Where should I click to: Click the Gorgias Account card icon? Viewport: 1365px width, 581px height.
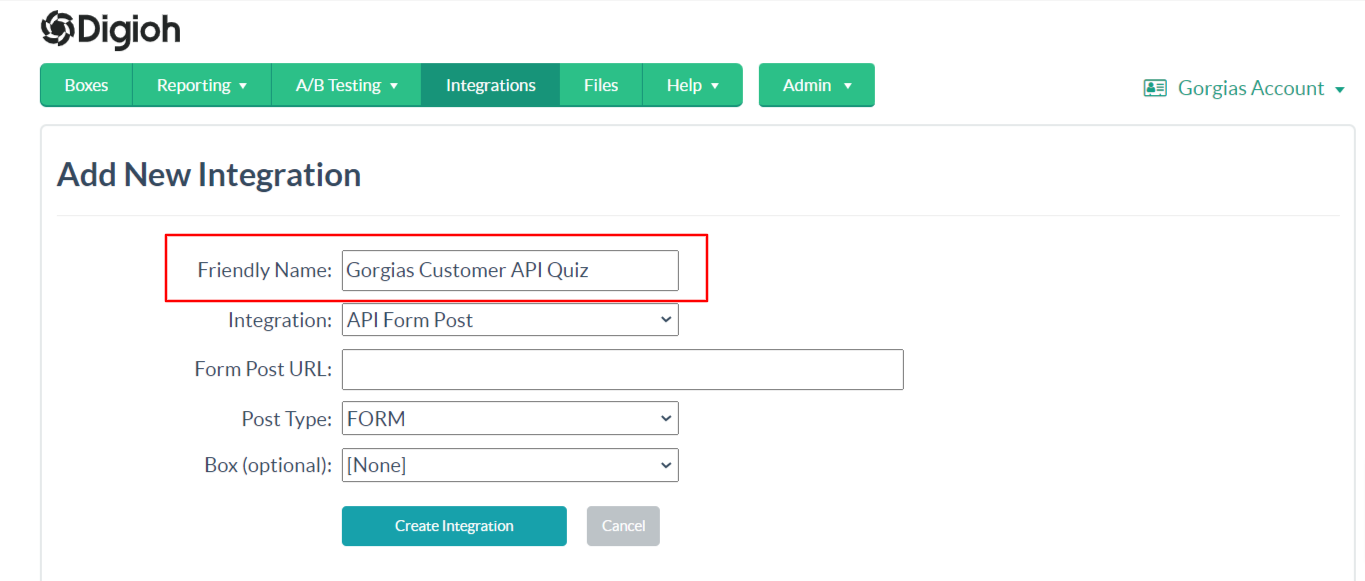click(1155, 88)
